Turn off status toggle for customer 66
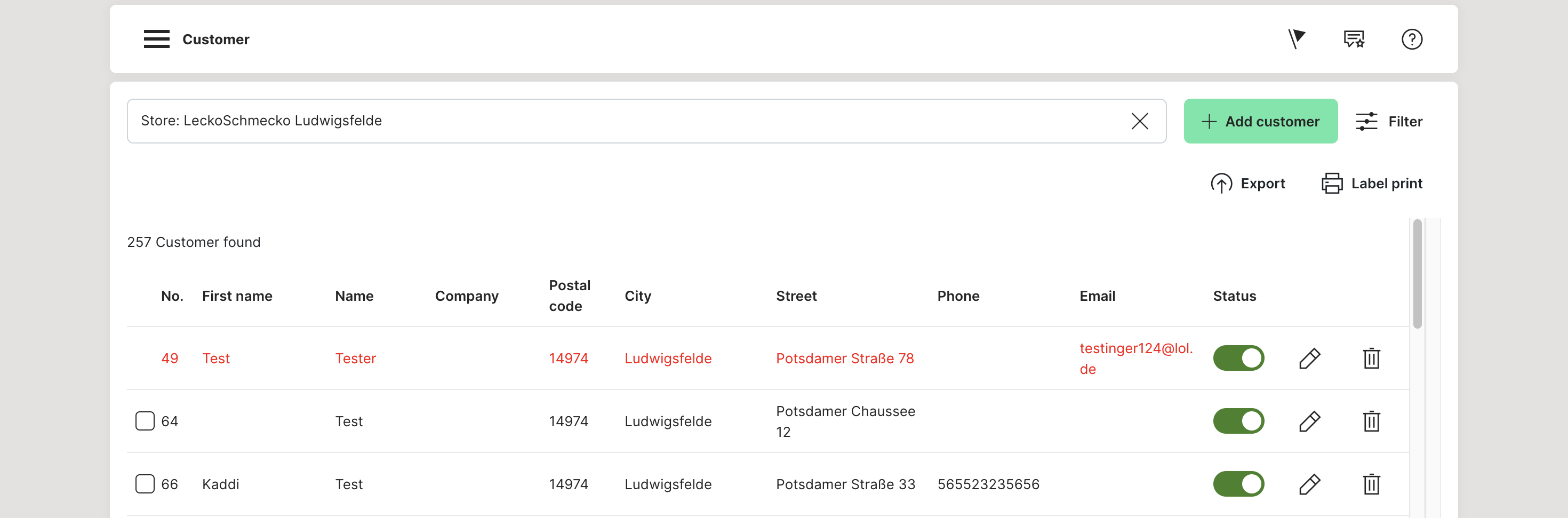 (1238, 484)
